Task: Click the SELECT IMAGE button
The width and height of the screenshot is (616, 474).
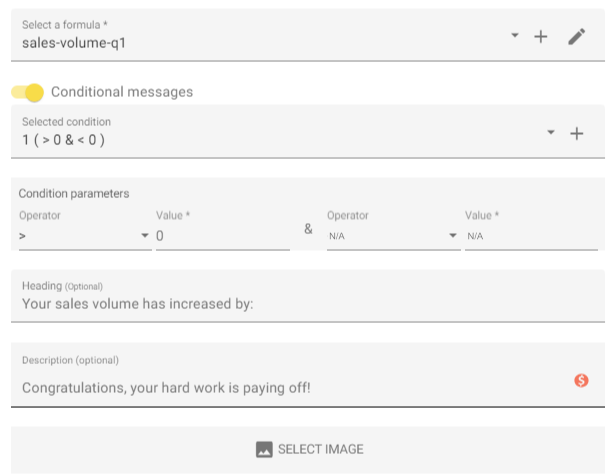Action: click(308, 449)
